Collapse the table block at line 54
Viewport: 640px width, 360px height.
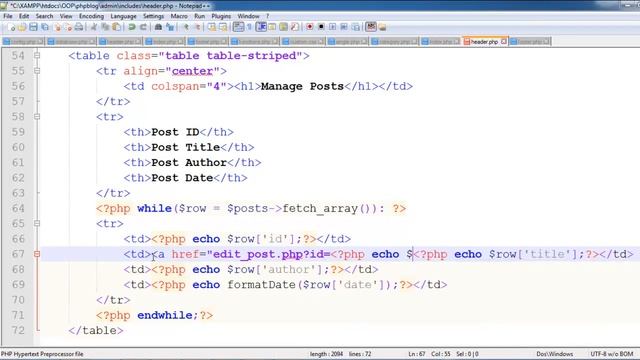[x=37, y=56]
